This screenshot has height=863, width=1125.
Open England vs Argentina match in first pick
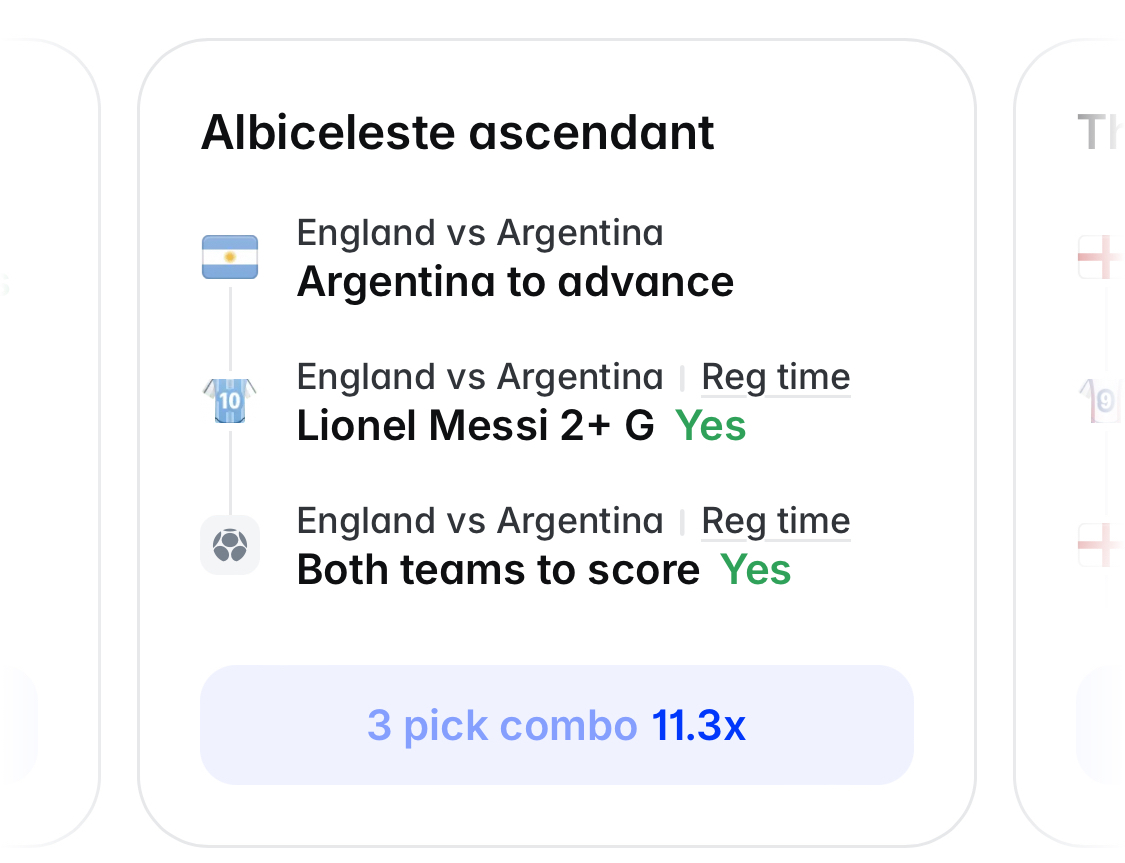point(480,233)
